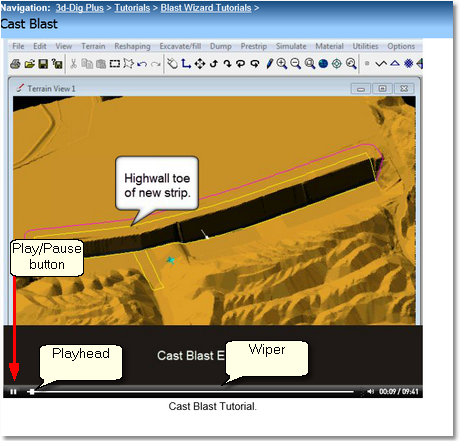The width and height of the screenshot is (460, 443).
Task: Maximize the Terrain View 1 window
Action: (382, 89)
